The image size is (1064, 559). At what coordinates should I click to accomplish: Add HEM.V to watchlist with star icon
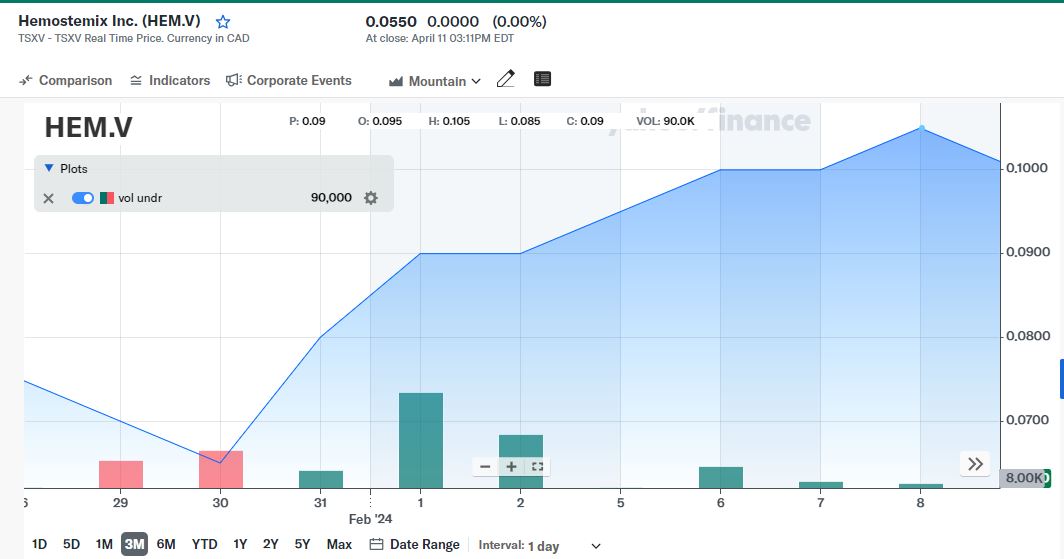coord(223,22)
